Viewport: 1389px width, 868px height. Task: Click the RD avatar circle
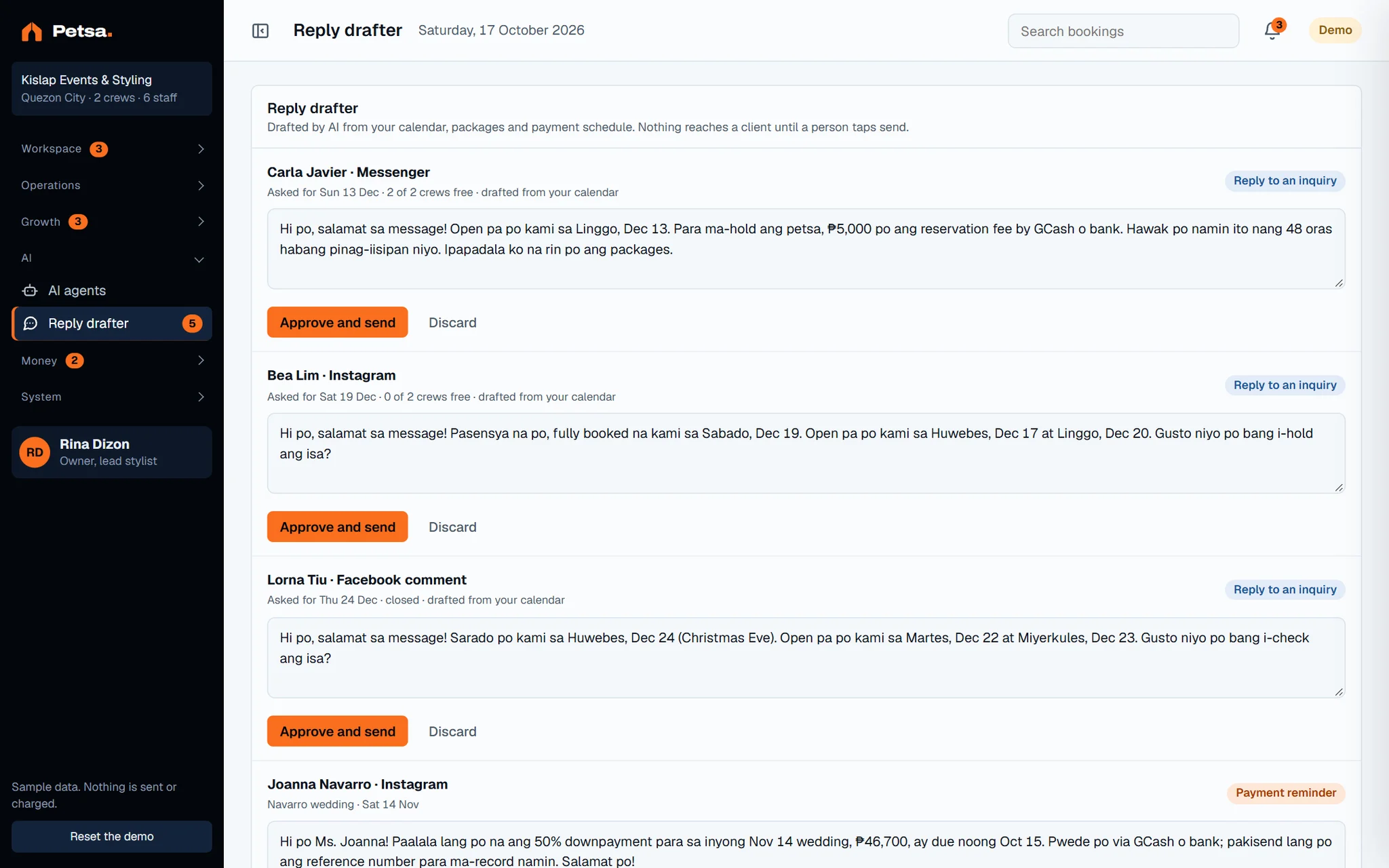35,452
